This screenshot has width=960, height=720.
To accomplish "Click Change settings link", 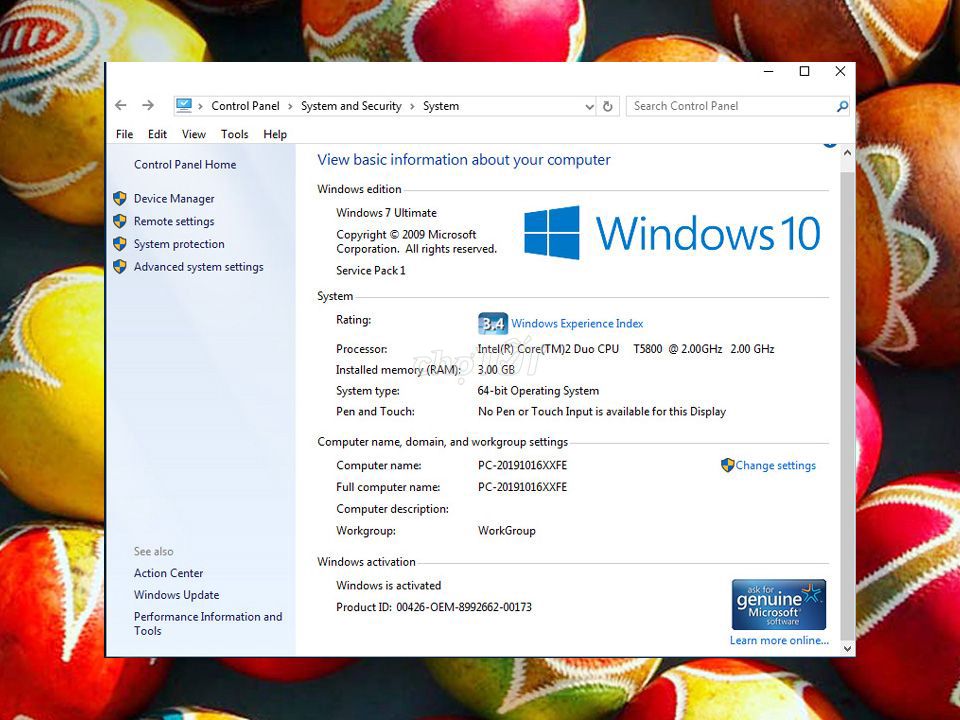I will 776,465.
